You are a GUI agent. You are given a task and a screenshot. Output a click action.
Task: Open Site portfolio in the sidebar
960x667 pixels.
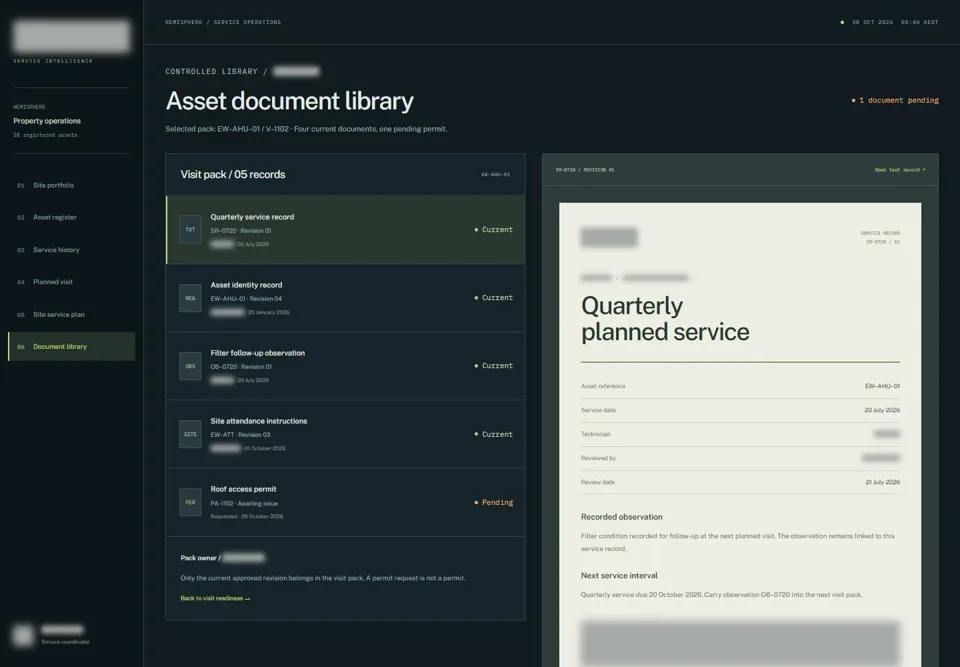[x=71, y=185]
